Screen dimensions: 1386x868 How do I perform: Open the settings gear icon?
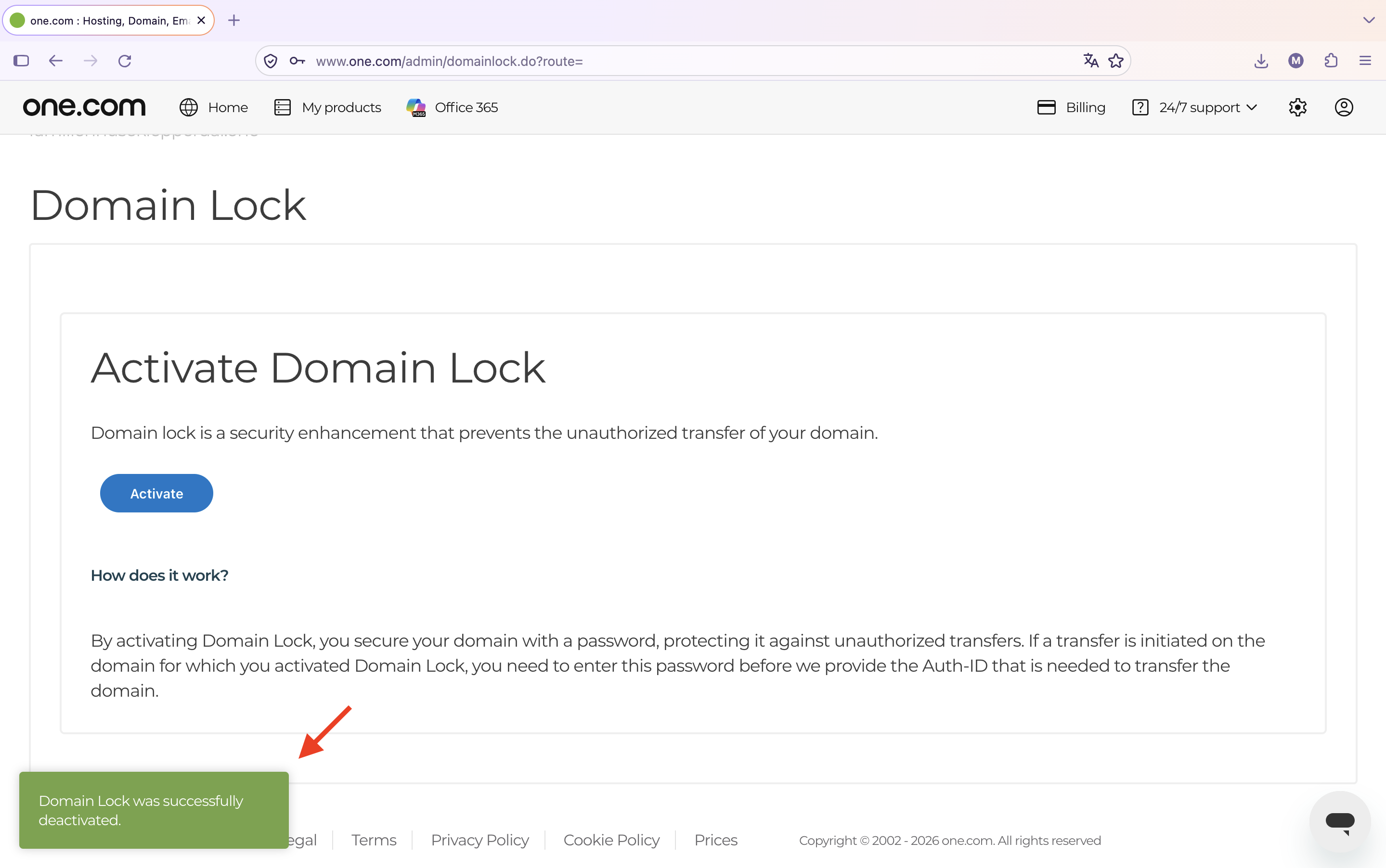coord(1297,107)
